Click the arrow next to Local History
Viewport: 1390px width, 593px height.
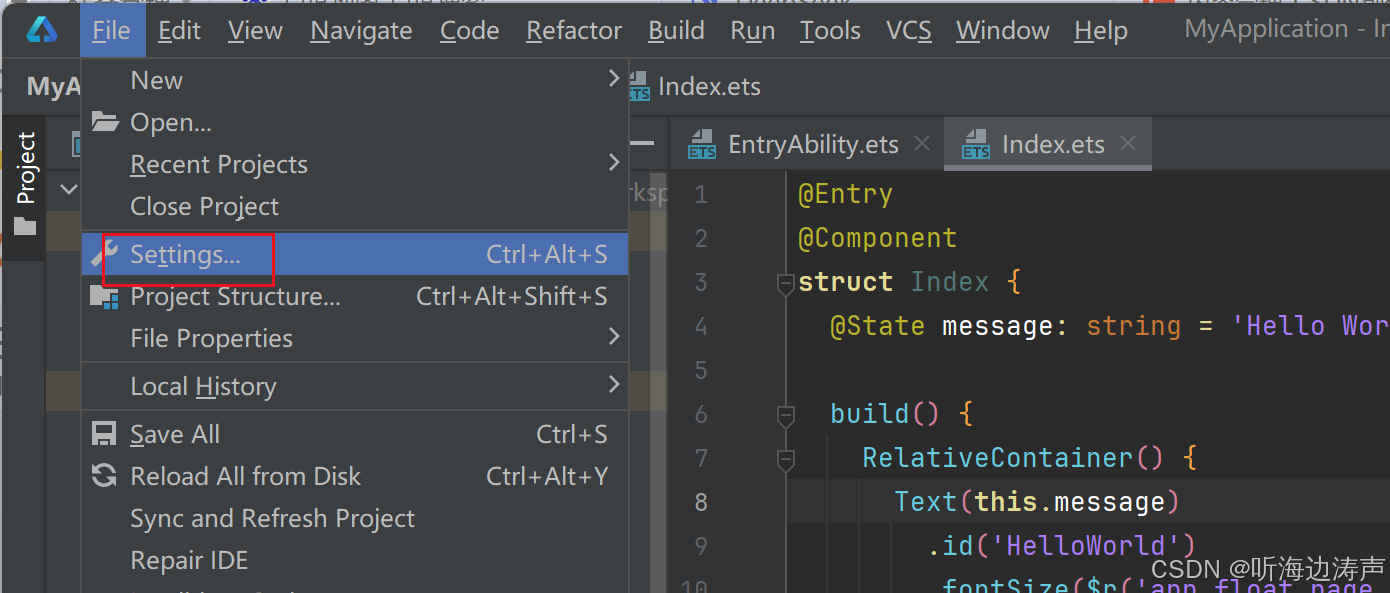(614, 384)
